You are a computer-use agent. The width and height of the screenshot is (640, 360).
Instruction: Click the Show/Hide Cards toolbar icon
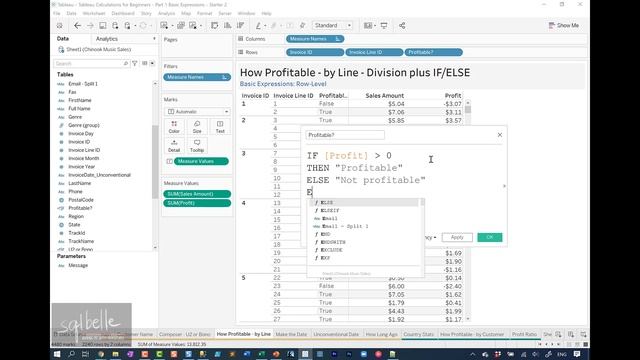[x=368, y=26]
